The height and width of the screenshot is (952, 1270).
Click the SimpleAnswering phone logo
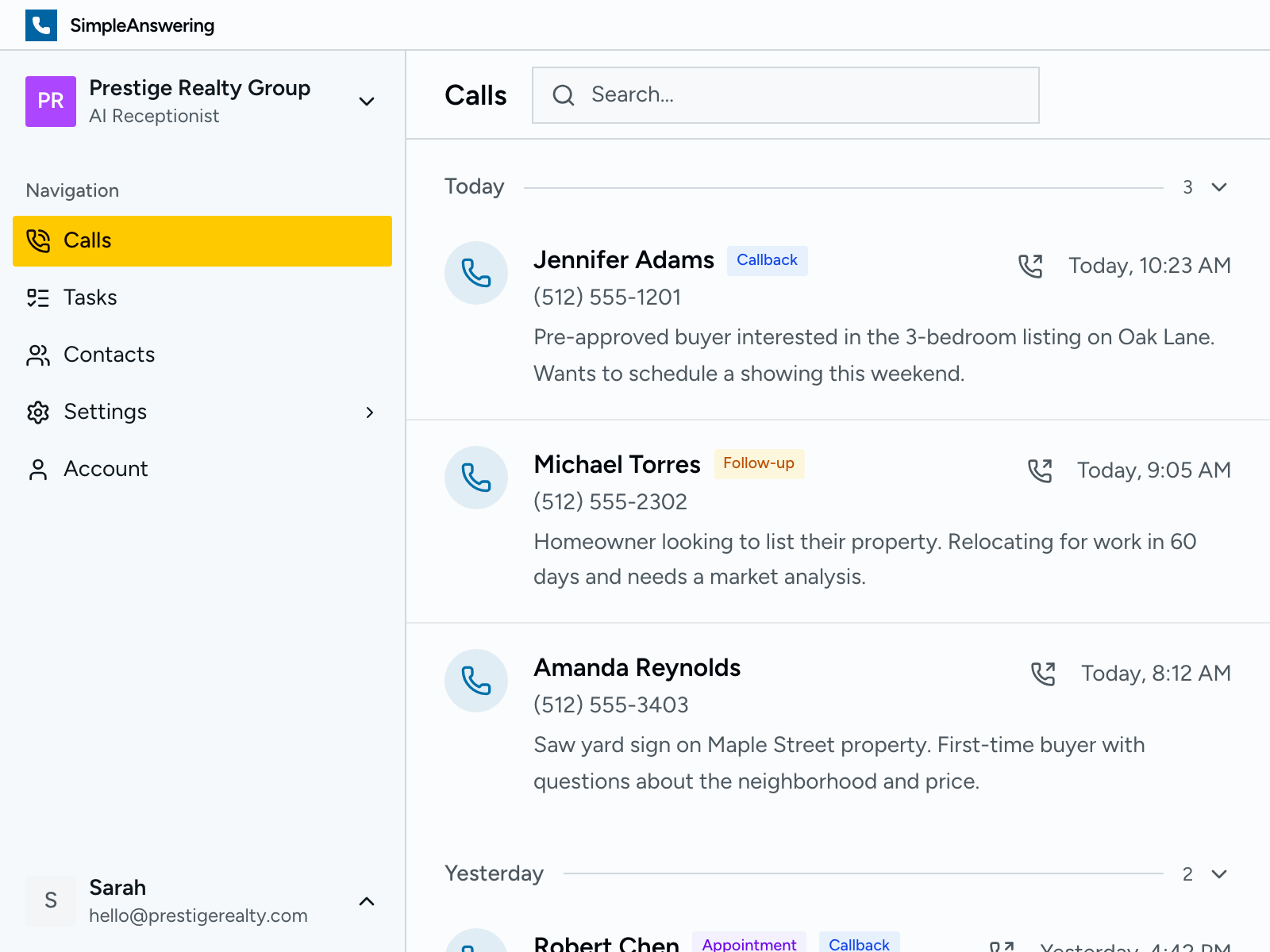[x=41, y=25]
